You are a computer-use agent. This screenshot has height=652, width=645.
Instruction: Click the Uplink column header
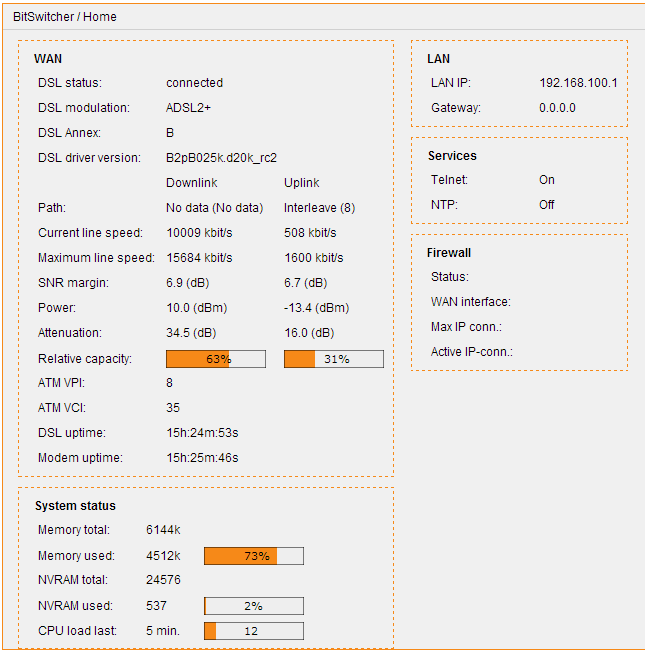tap(301, 183)
